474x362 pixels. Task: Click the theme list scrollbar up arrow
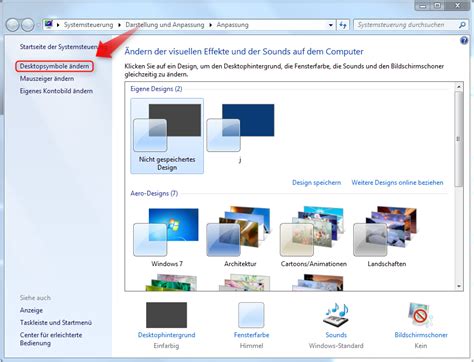tap(459, 86)
